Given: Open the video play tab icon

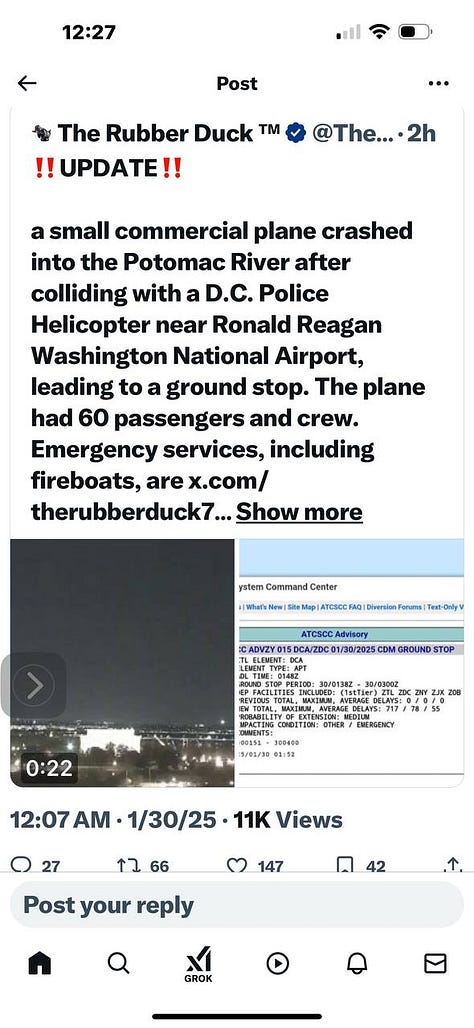Looking at the screenshot, I should (277, 963).
